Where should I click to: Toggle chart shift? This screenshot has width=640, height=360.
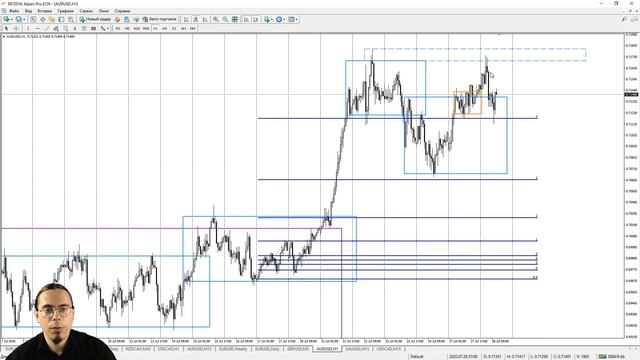(256, 19)
